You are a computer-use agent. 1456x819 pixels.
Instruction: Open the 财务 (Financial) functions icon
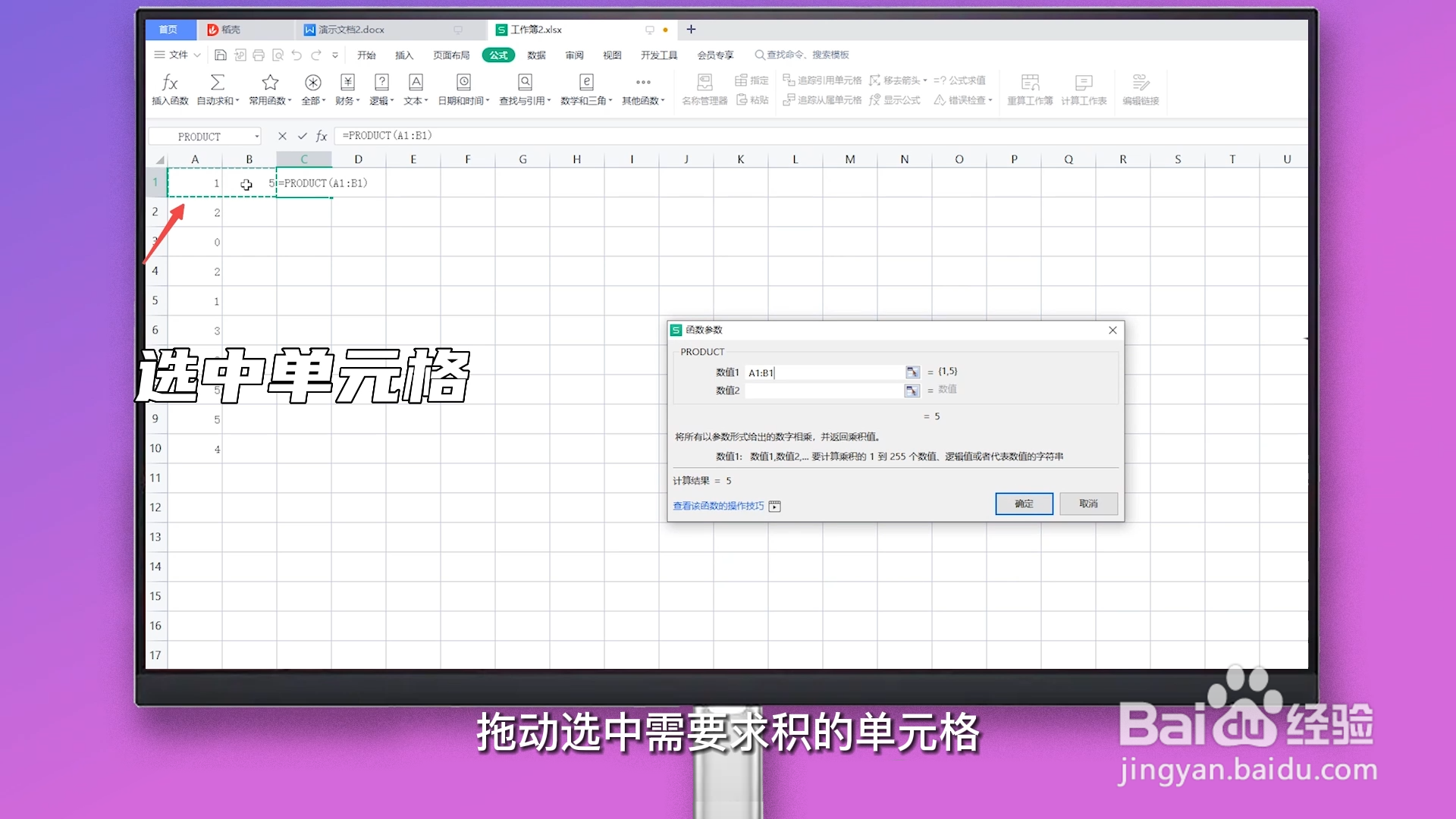click(347, 89)
